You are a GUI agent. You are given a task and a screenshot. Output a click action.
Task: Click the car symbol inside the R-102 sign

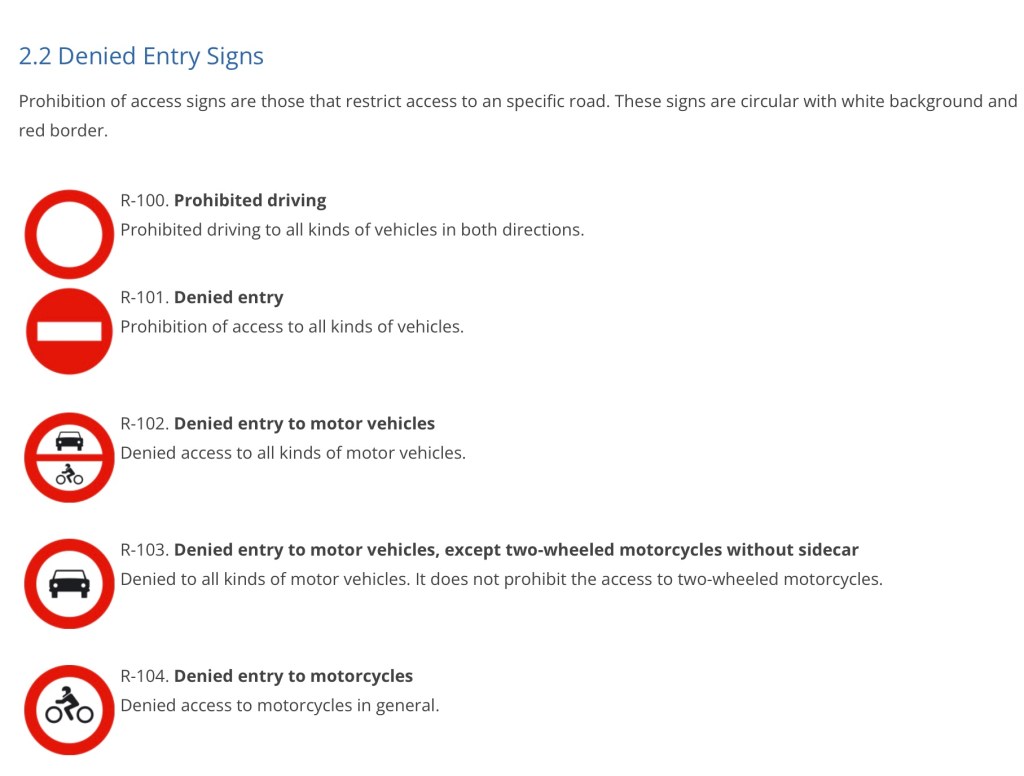(69, 440)
